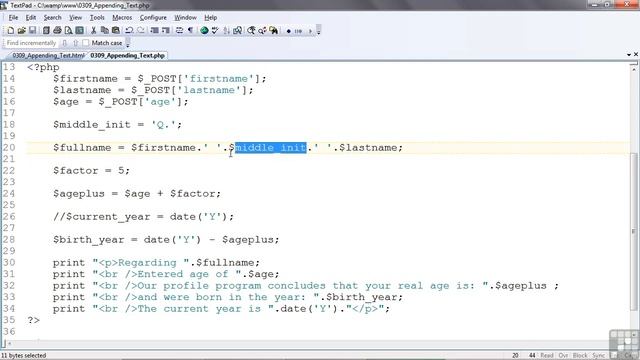Click the Compare Files toolbar icon

[238, 31]
